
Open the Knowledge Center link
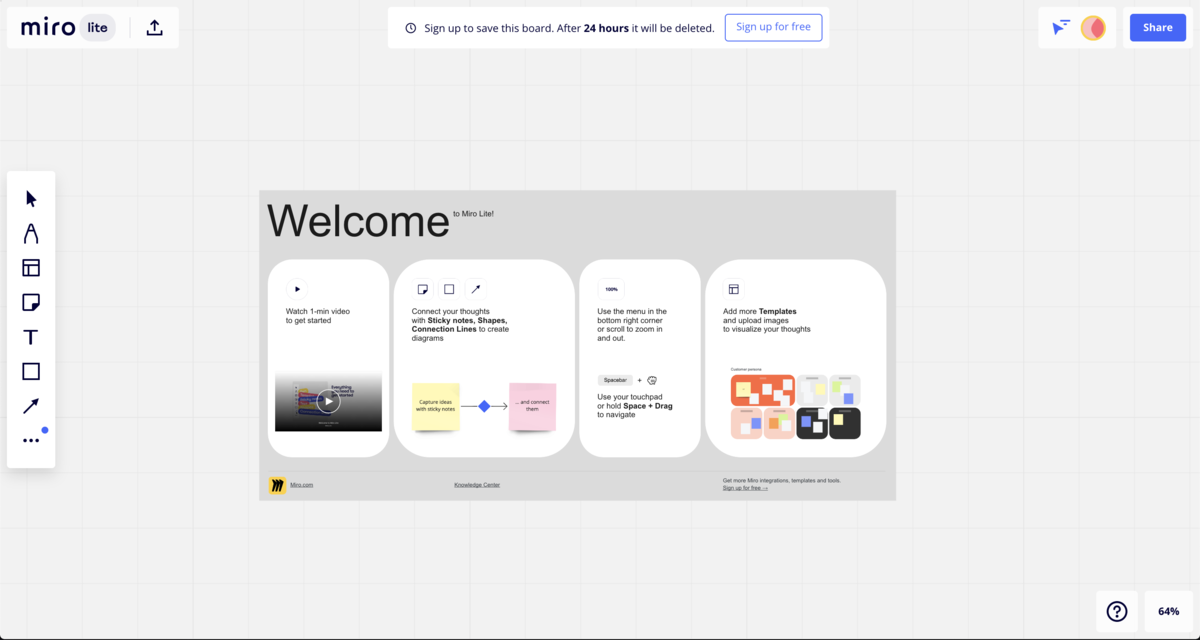pos(477,485)
